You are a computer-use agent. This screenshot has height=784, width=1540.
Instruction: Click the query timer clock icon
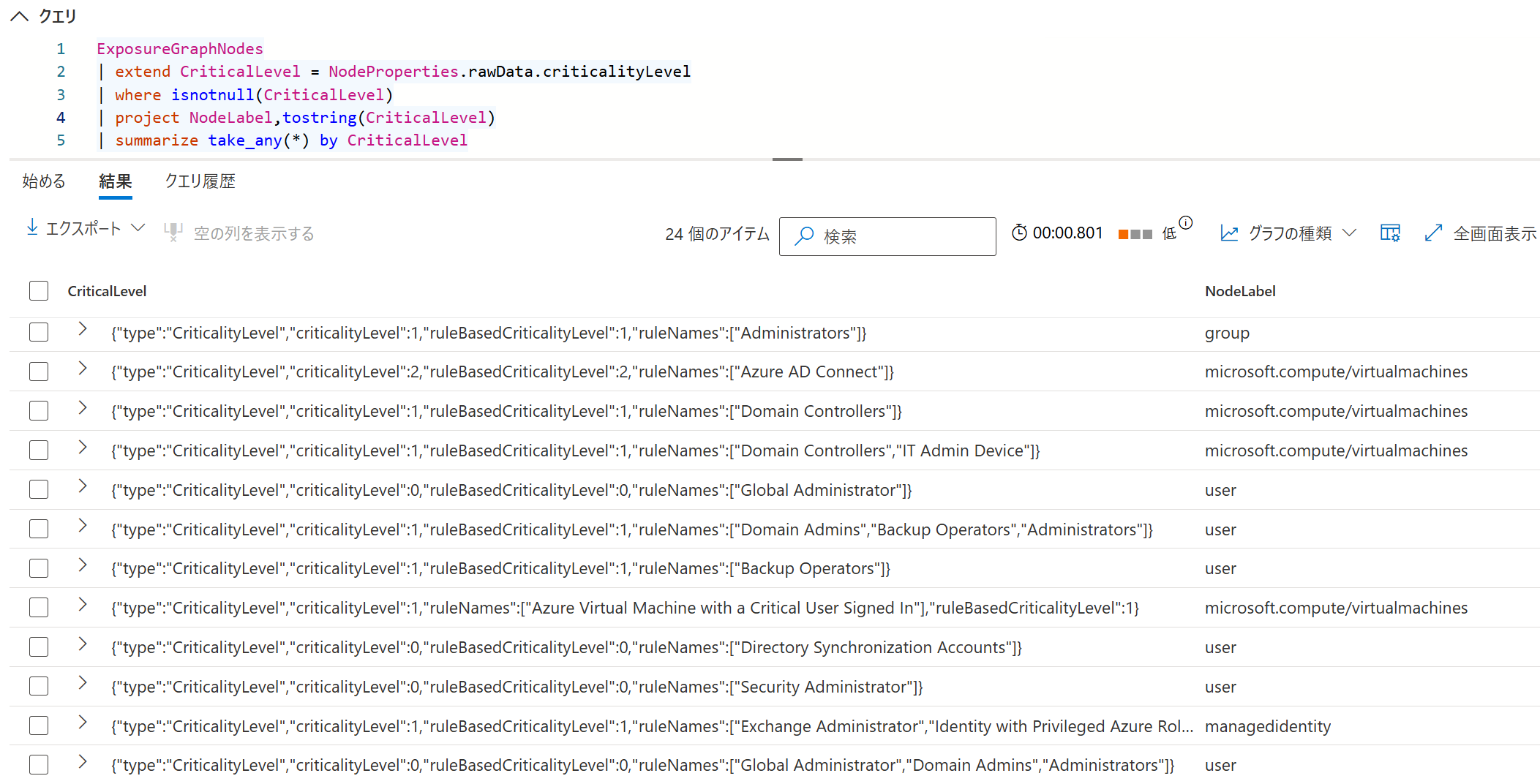[1019, 233]
